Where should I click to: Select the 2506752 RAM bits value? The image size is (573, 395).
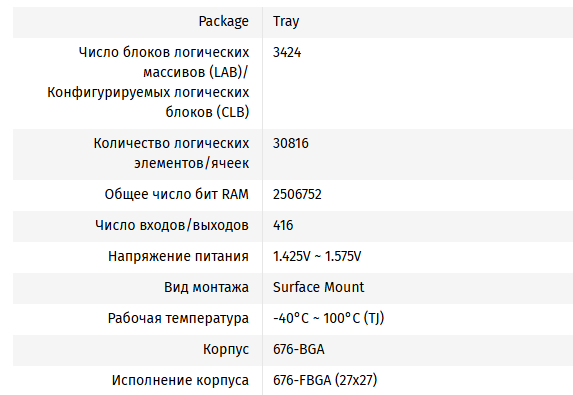(x=297, y=194)
